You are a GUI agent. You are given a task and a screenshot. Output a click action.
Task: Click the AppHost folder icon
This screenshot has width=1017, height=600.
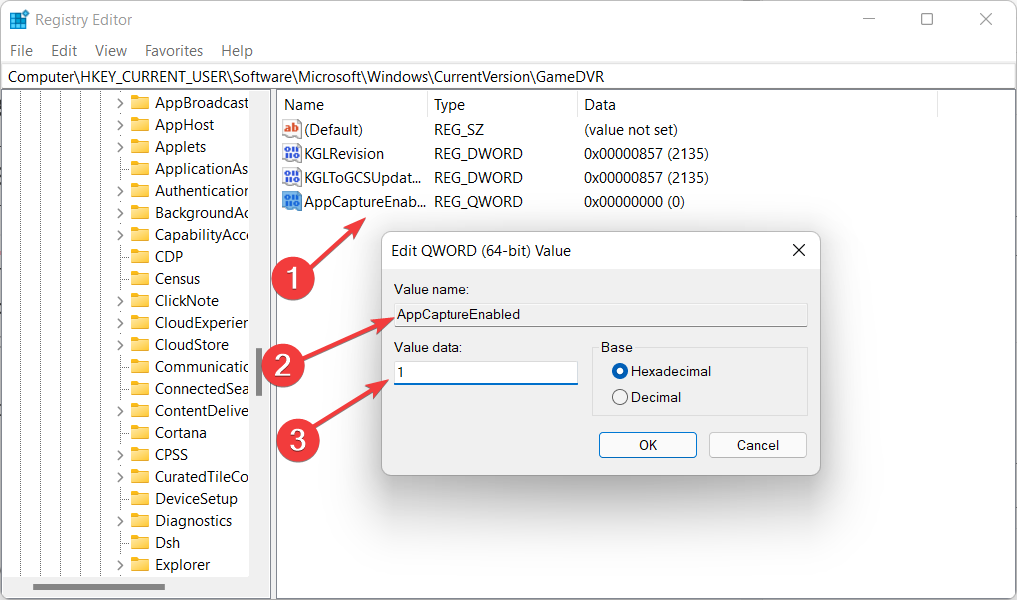click(x=140, y=125)
